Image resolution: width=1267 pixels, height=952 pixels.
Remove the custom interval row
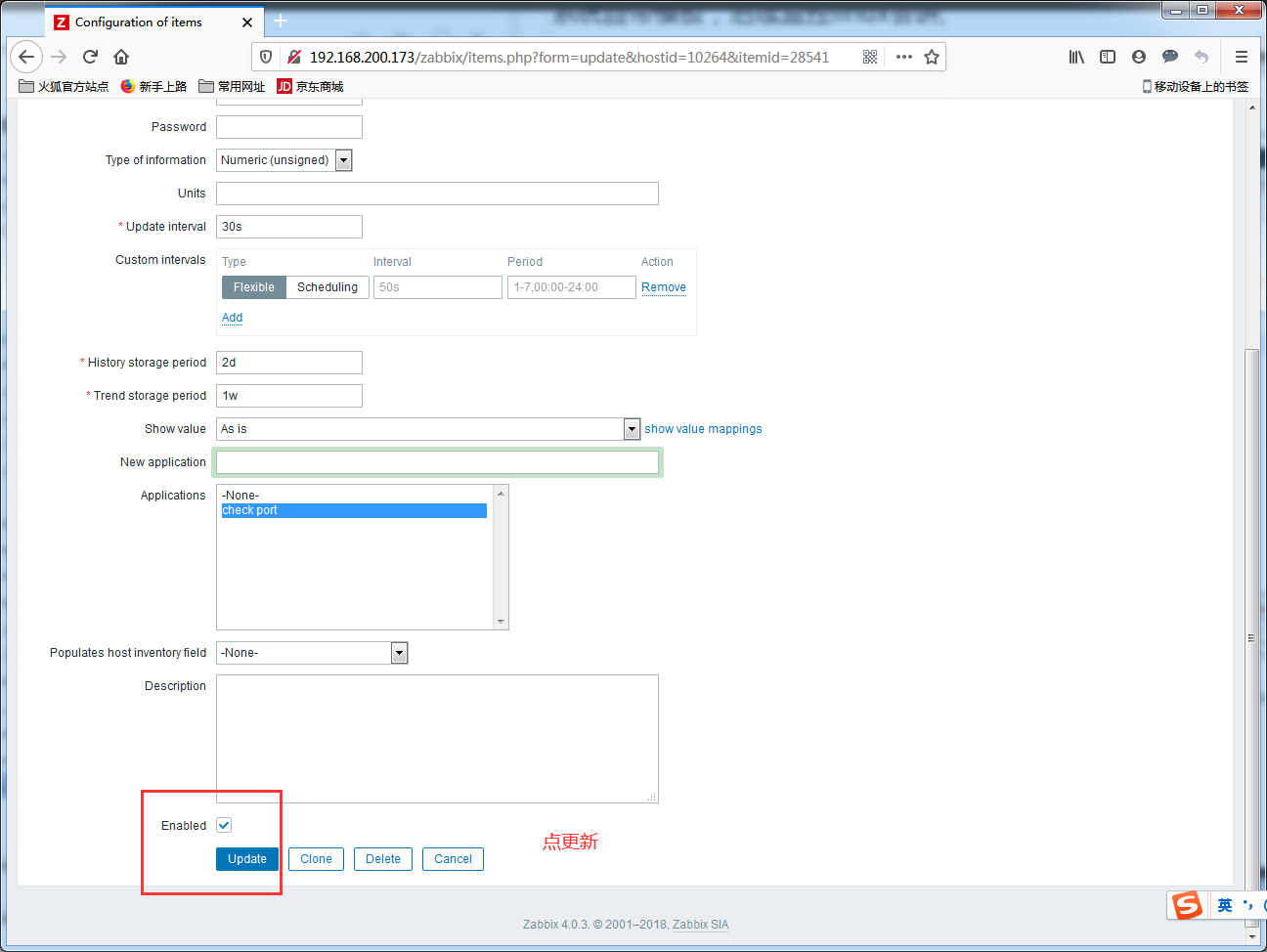664,287
